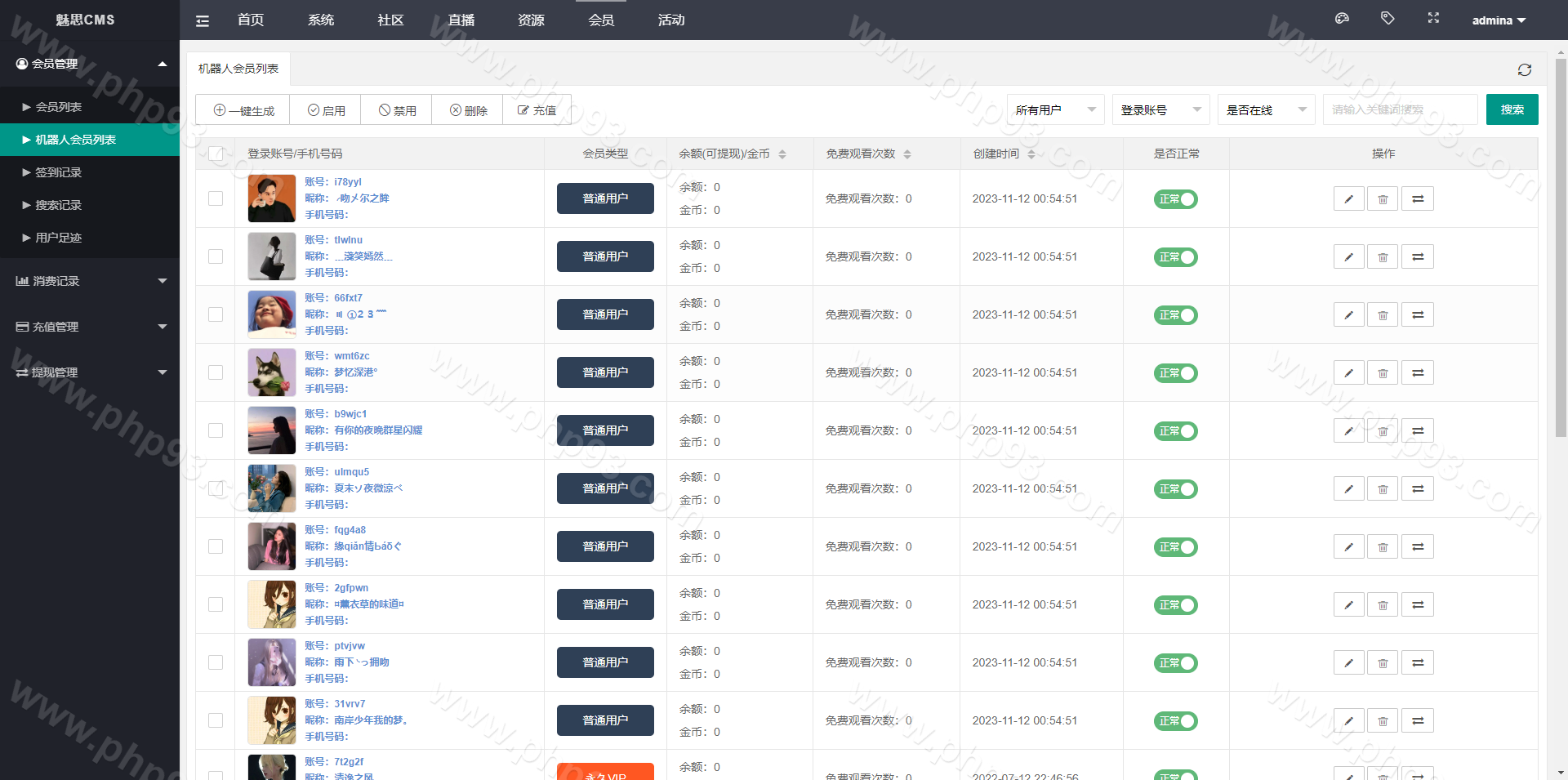Edit user i78yyl with pencil icon
Image resolution: width=1568 pixels, height=780 pixels.
pyautogui.click(x=1348, y=199)
